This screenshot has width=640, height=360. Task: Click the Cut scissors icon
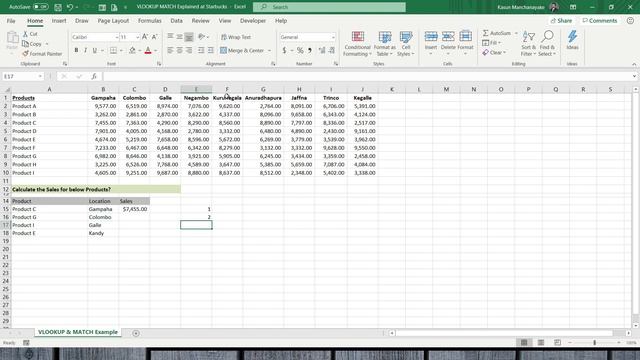[25, 34]
